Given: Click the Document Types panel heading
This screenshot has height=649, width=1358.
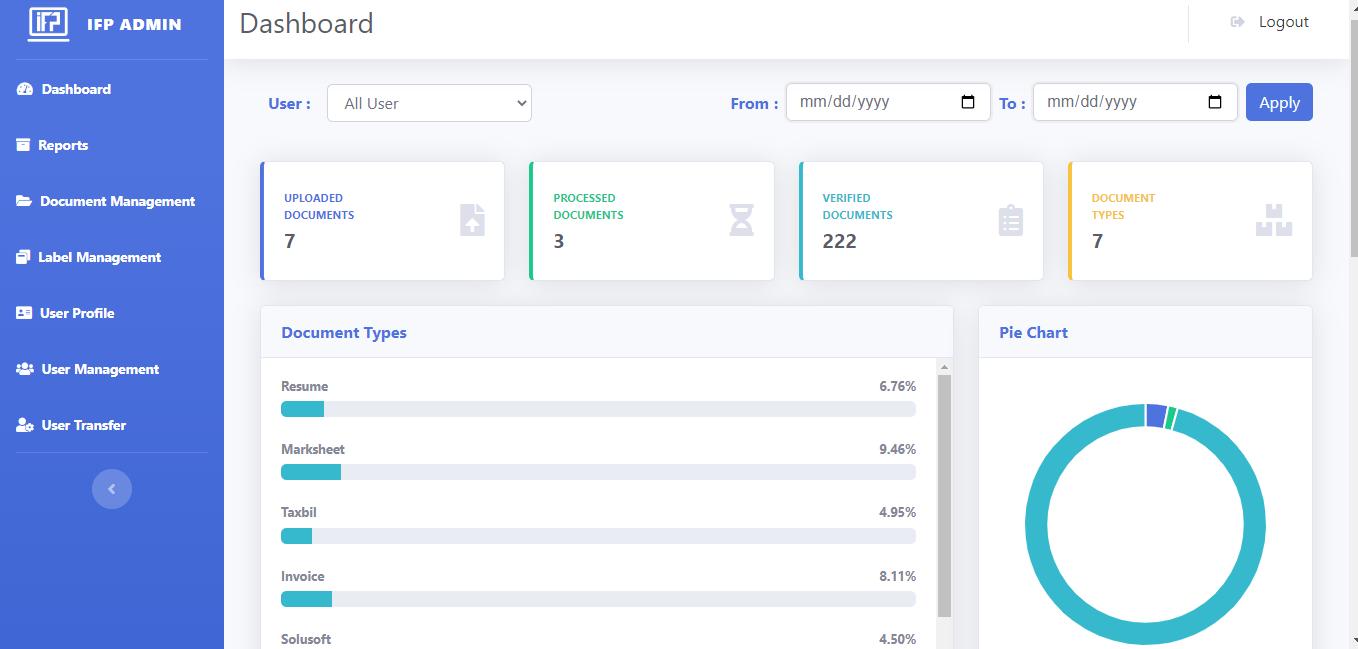Looking at the screenshot, I should (344, 332).
